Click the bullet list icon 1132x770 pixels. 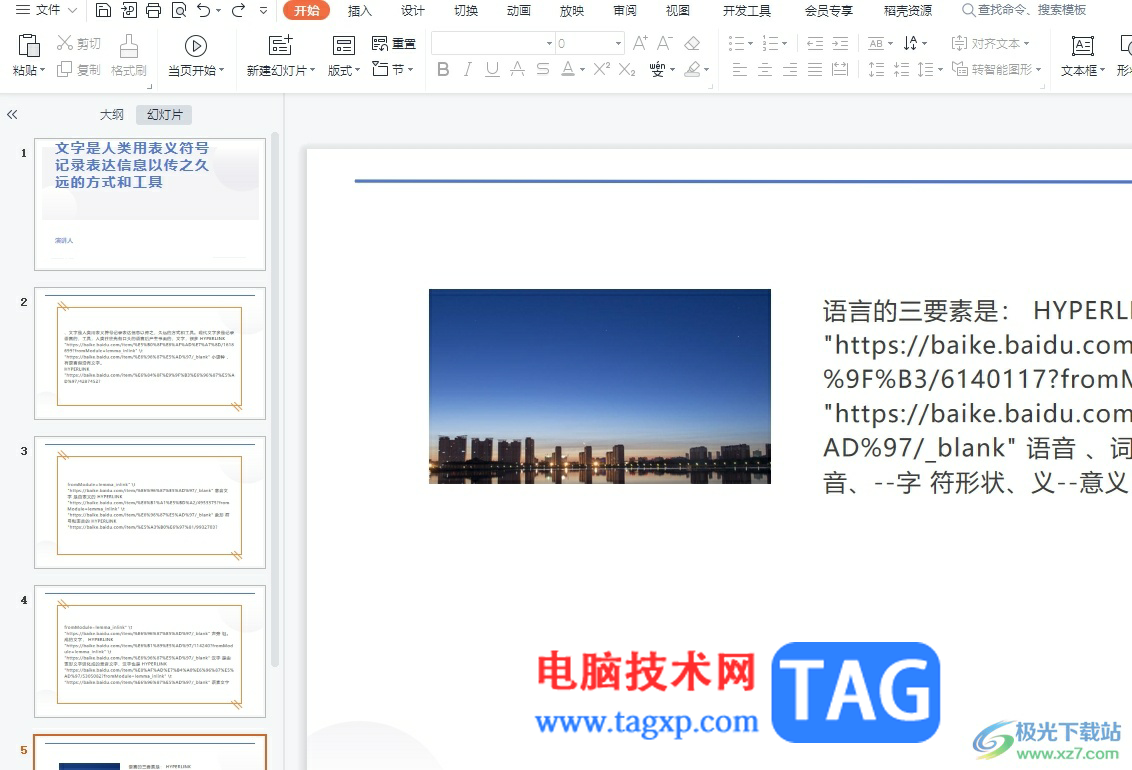(736, 44)
